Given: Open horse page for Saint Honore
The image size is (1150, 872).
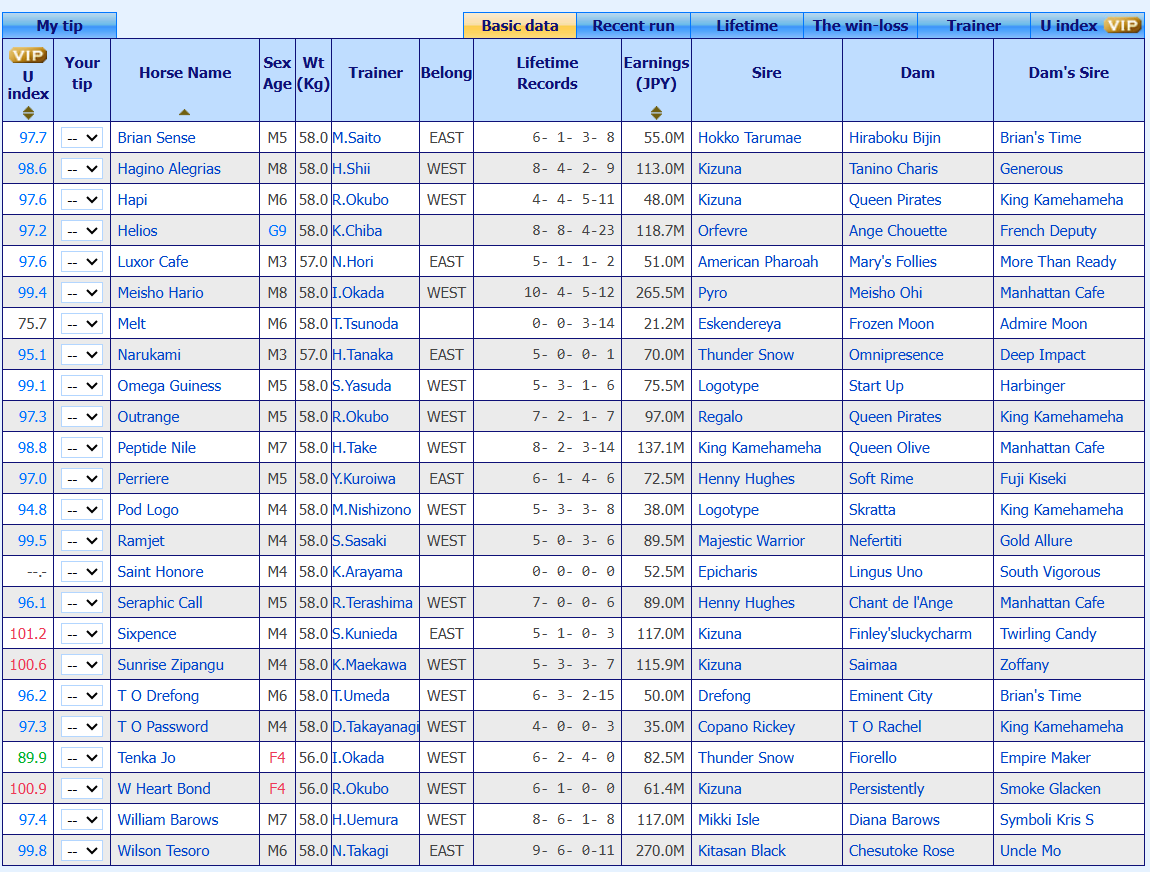Looking at the screenshot, I should tap(161, 571).
